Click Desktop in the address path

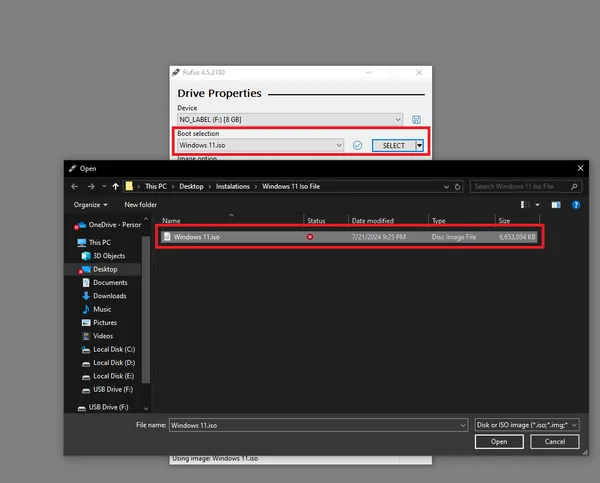(x=191, y=186)
